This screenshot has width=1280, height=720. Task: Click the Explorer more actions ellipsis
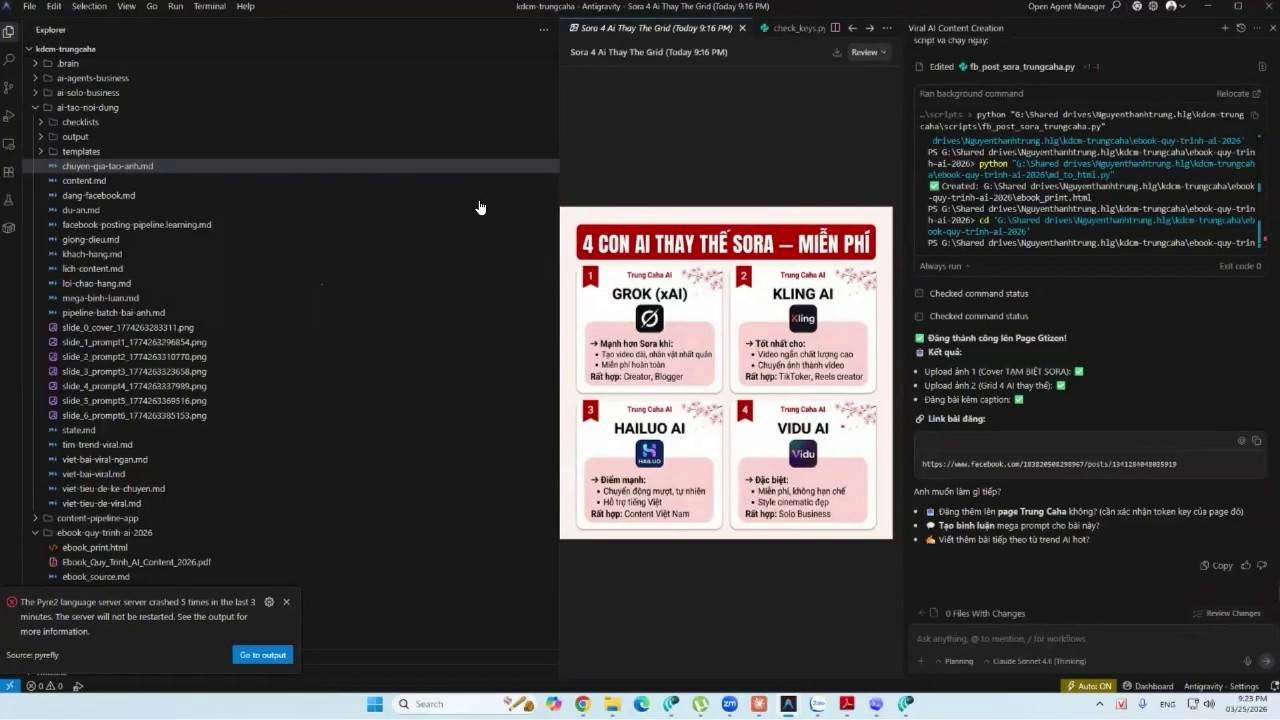click(x=544, y=30)
